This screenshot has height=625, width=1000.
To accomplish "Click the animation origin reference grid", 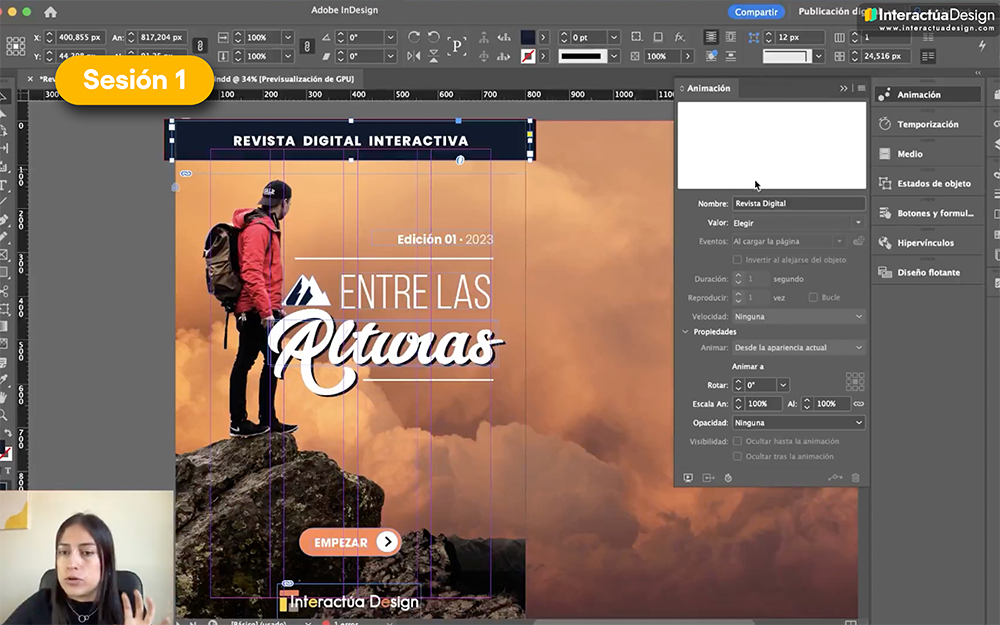I will click(x=855, y=381).
